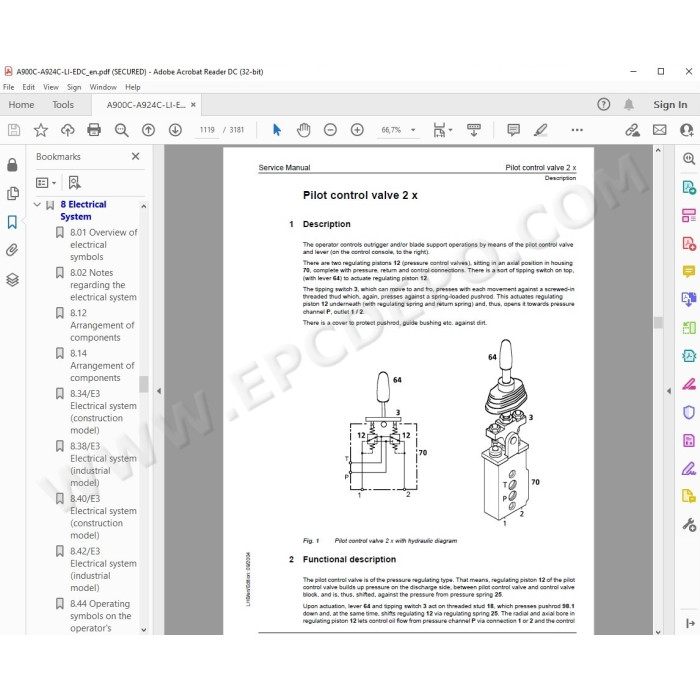Click the share link icon
Image resolution: width=700 pixels, height=700 pixels.
(x=632, y=130)
